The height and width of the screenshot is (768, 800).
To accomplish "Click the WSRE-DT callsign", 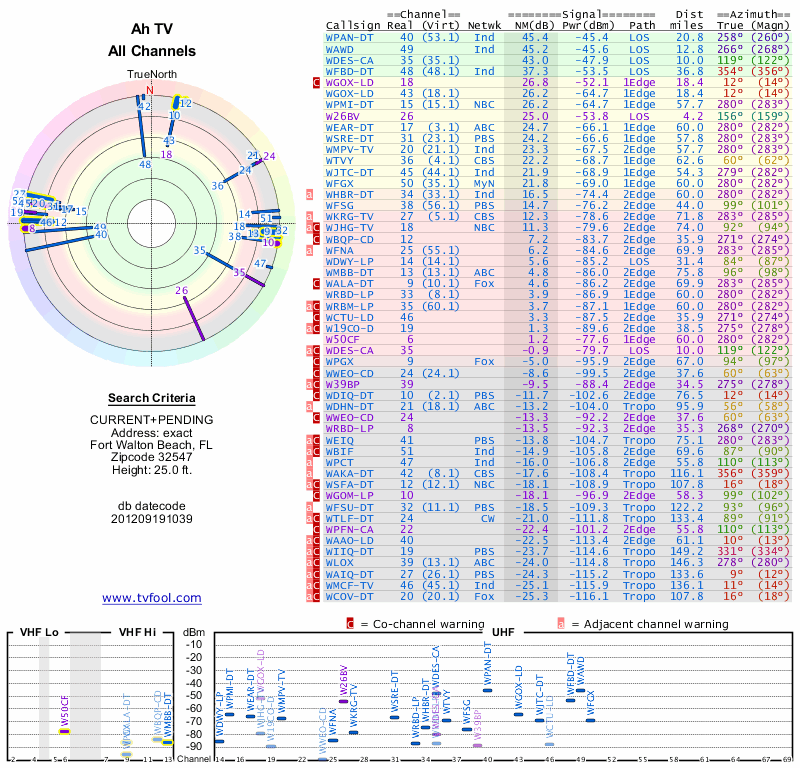I will tap(349, 139).
